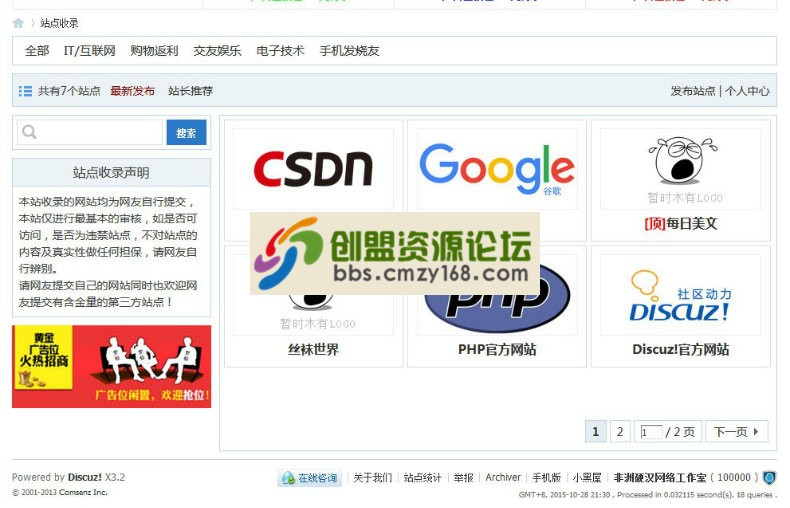Open the 站点收录 breadcrumb link
The height and width of the screenshot is (508, 790).
click(x=59, y=23)
